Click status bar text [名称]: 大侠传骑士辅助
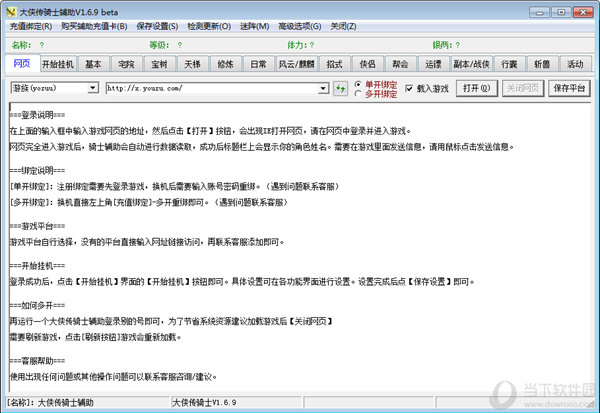Screen dimensions: 600x413 point(50,403)
